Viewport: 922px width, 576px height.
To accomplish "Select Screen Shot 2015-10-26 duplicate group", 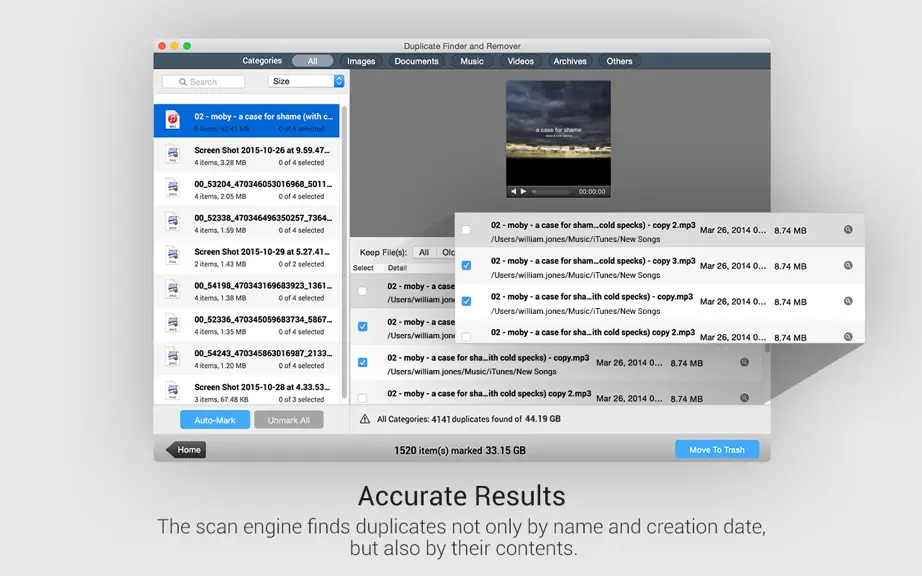I will tap(246, 156).
